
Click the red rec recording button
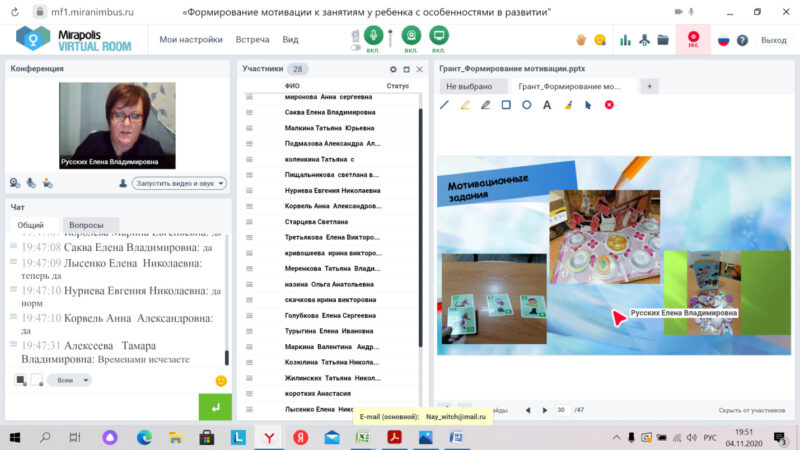coord(693,39)
